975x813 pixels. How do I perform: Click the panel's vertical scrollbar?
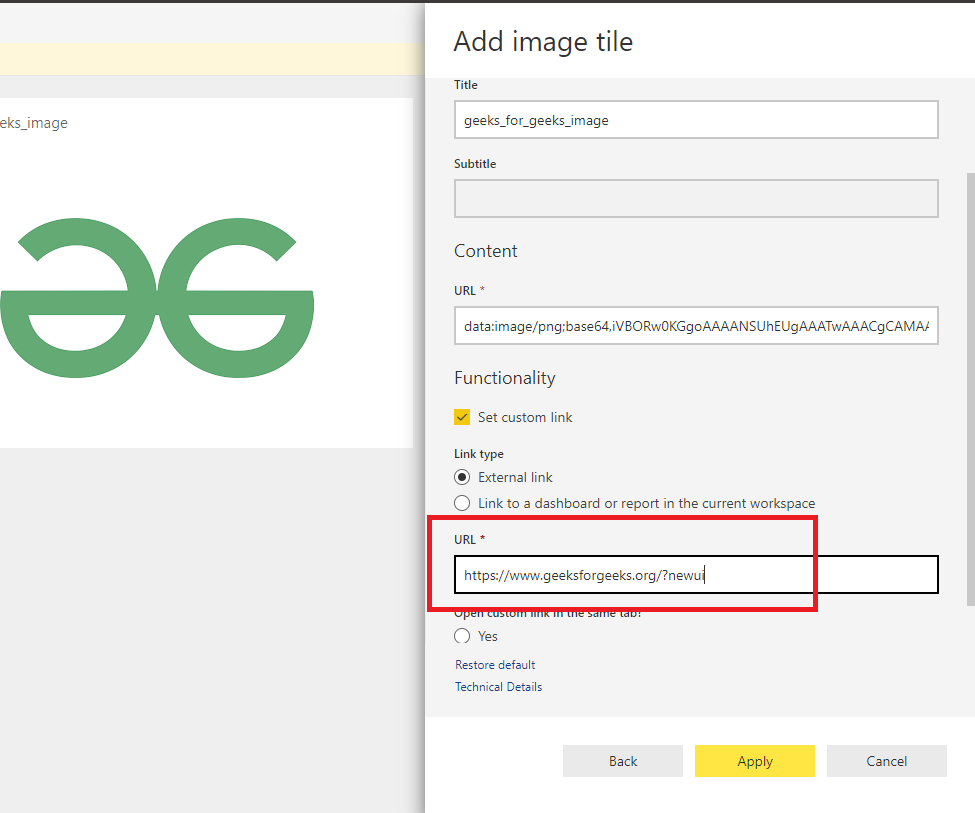click(x=971, y=389)
